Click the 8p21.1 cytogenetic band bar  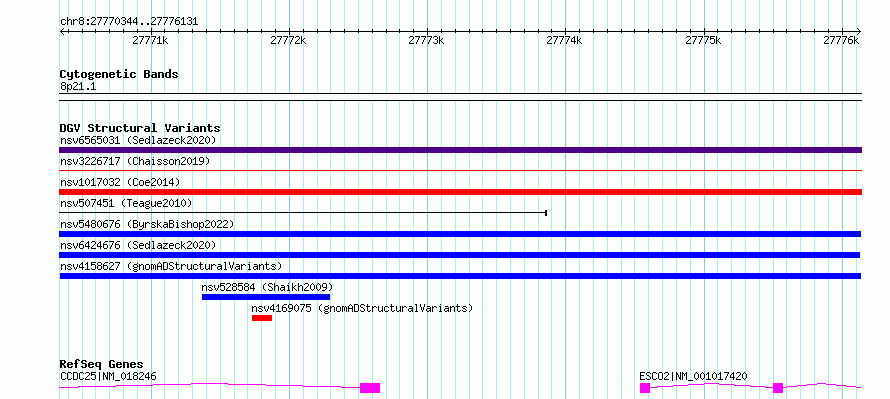460,97
